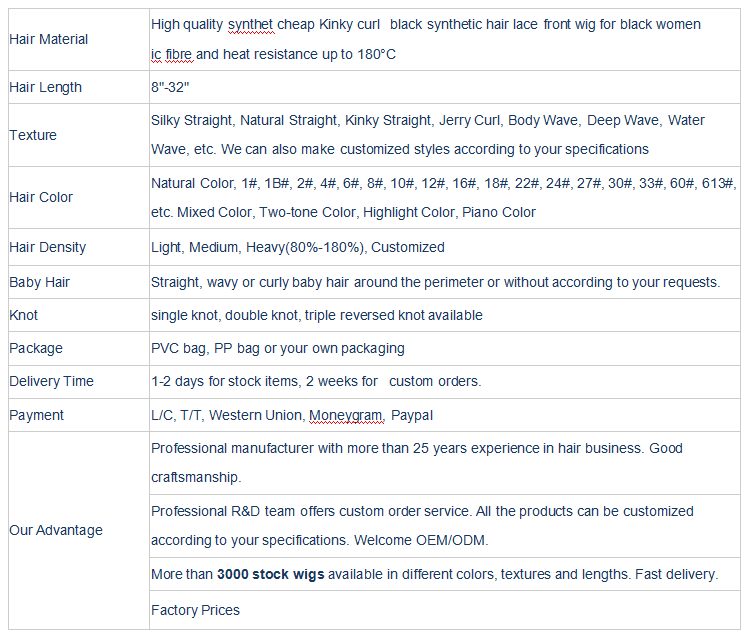Click the Hair Length label cell
This screenshot has height=635, width=750.
45,87
